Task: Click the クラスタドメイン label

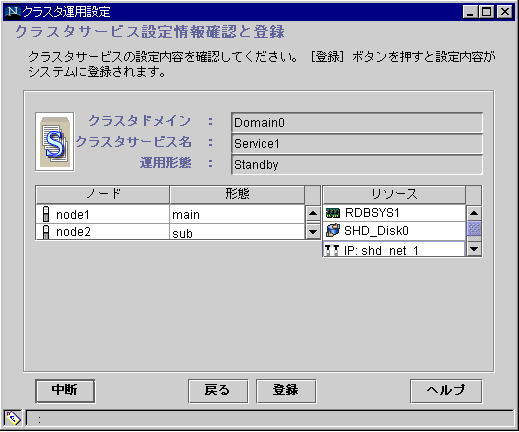Action: pos(139,121)
